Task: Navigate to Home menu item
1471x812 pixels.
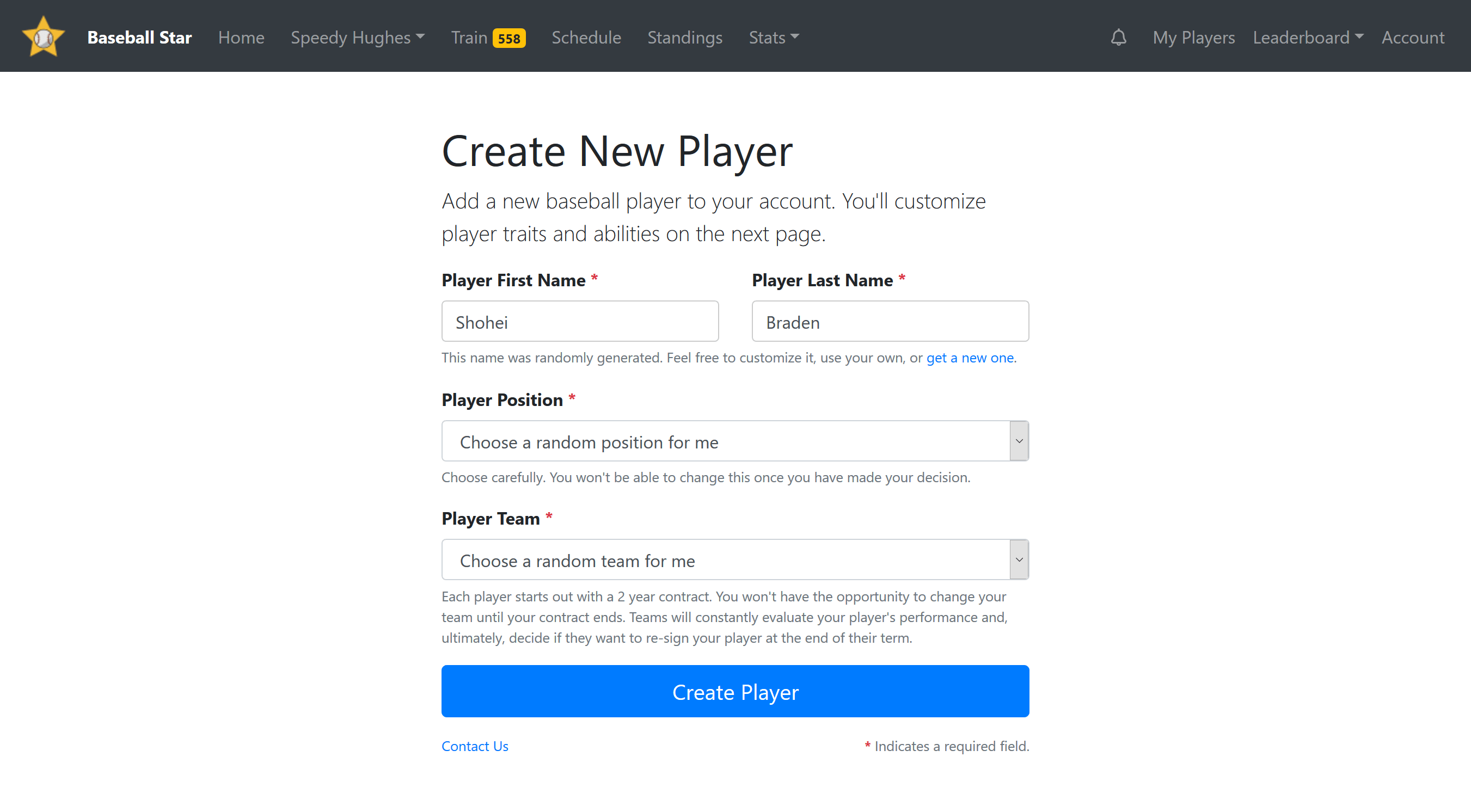Action: [241, 37]
